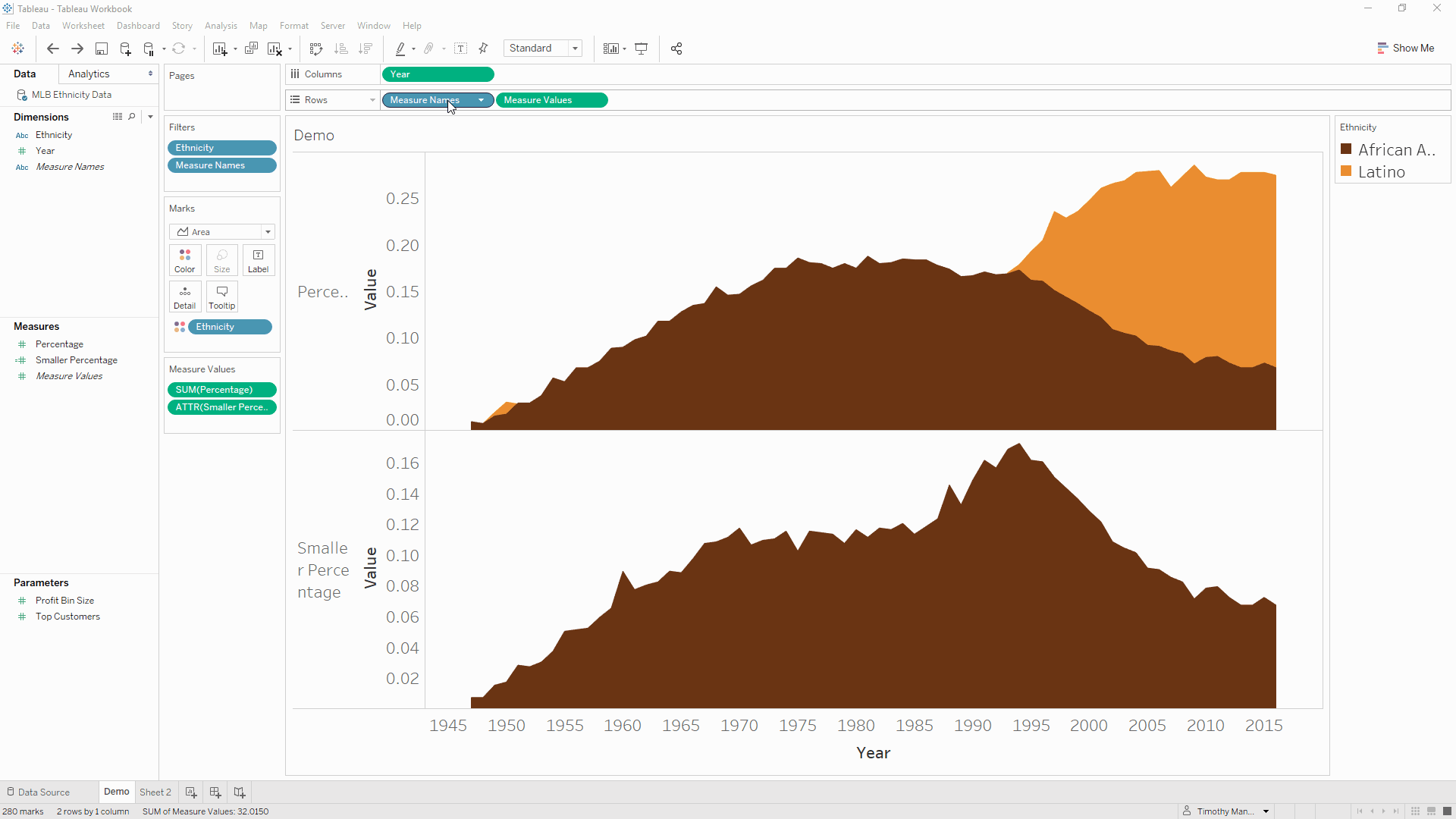
Task: Toggle Show Me panel
Action: pos(1405,48)
